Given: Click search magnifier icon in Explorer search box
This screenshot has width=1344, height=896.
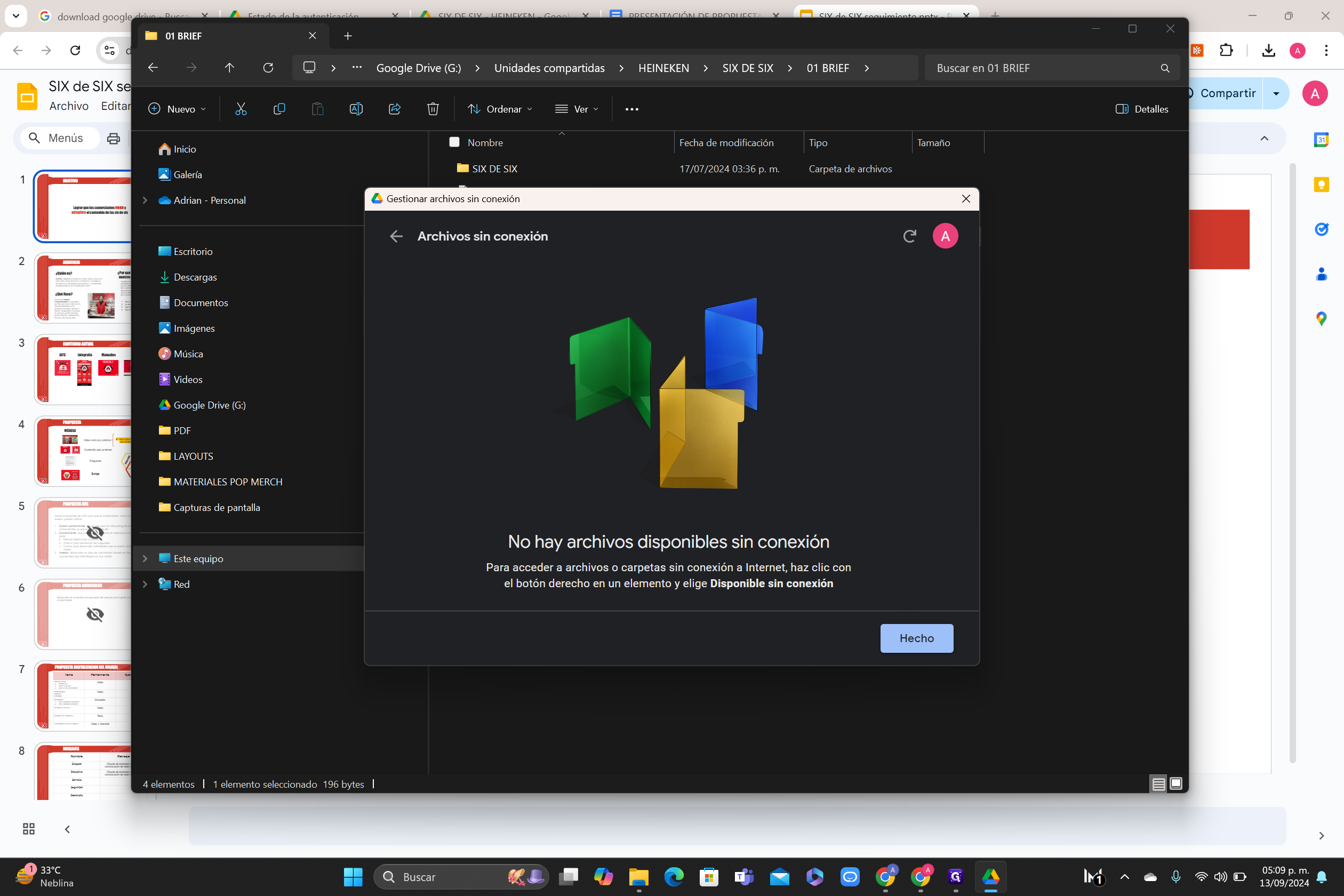Looking at the screenshot, I should click(x=1165, y=68).
